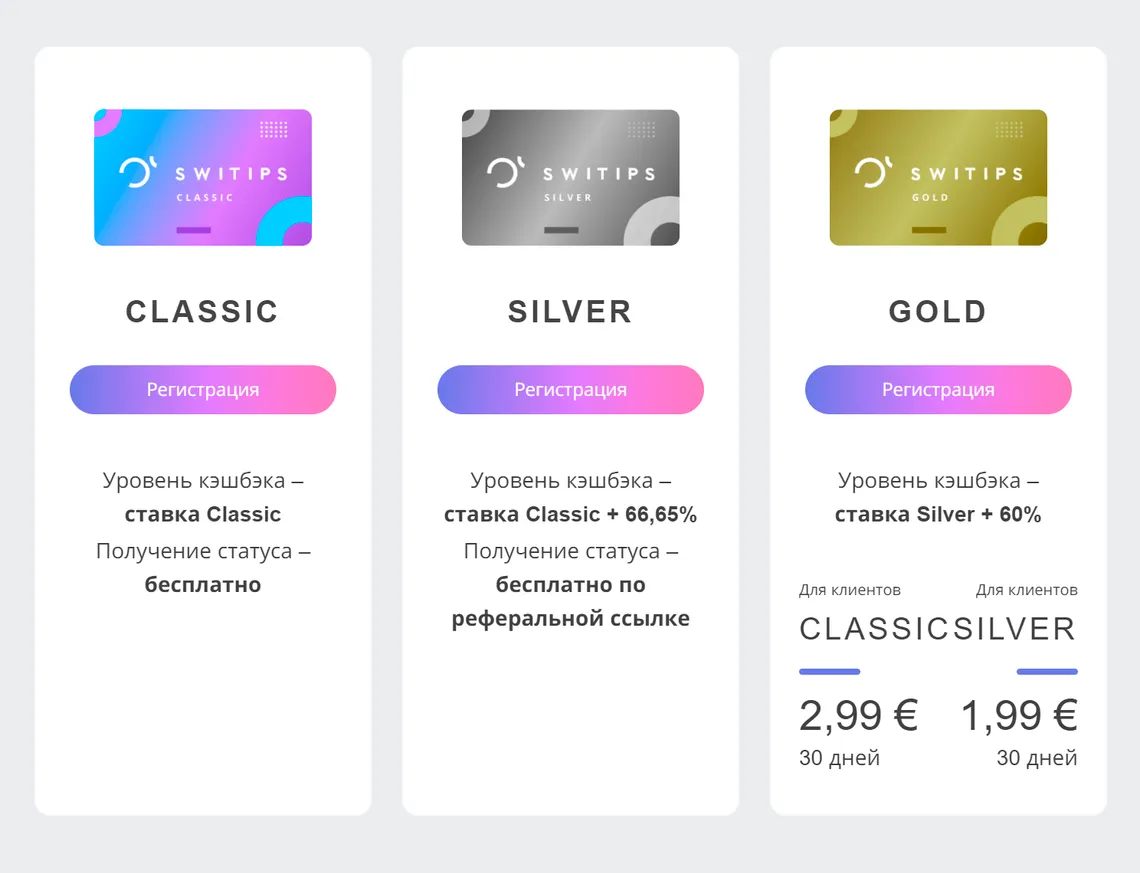Screen dimensions: 1140x873
Task: Click the 'ставка Silver + 60%' cashback text
Action: pyautogui.click(x=938, y=515)
